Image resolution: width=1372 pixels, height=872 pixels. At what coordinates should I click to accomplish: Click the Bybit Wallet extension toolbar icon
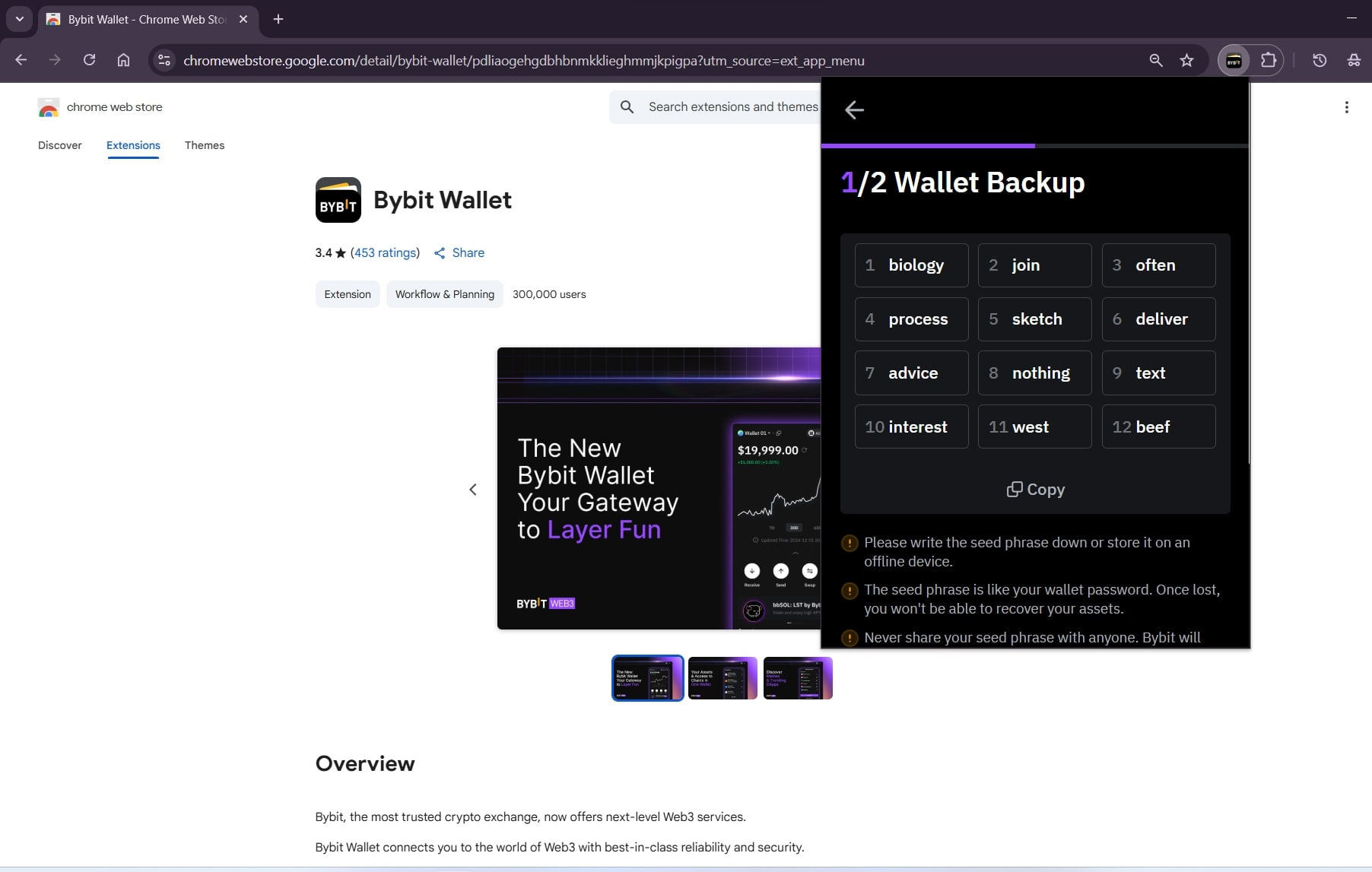point(1234,61)
